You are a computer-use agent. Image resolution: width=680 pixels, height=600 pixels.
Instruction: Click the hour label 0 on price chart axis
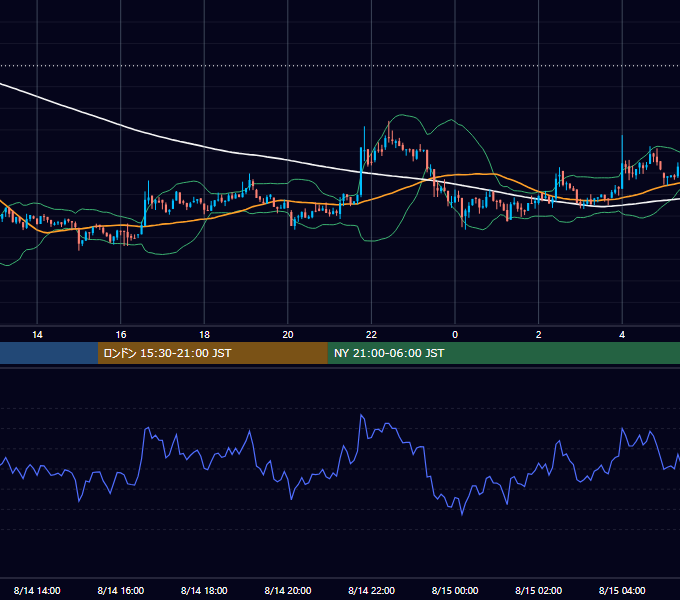(x=455, y=335)
